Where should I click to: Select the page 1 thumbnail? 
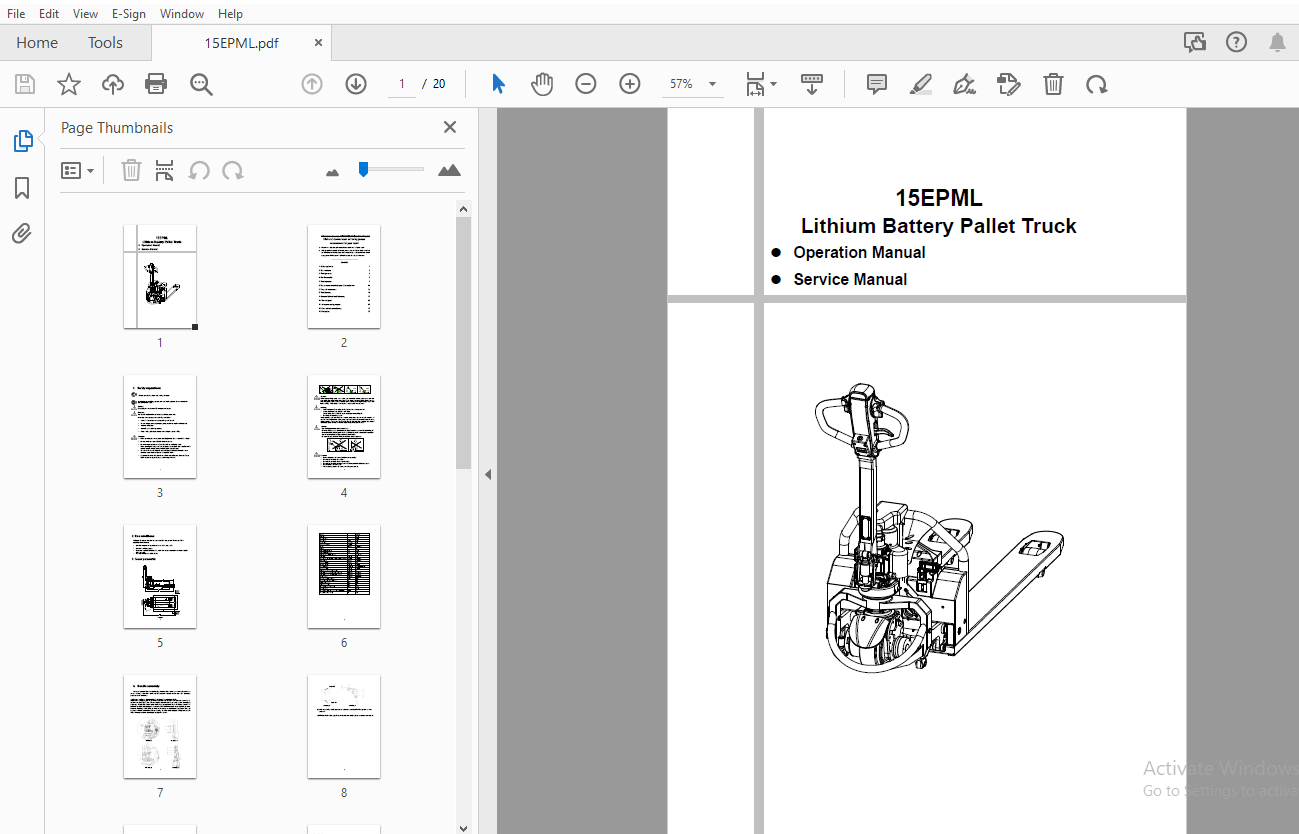pyautogui.click(x=160, y=277)
